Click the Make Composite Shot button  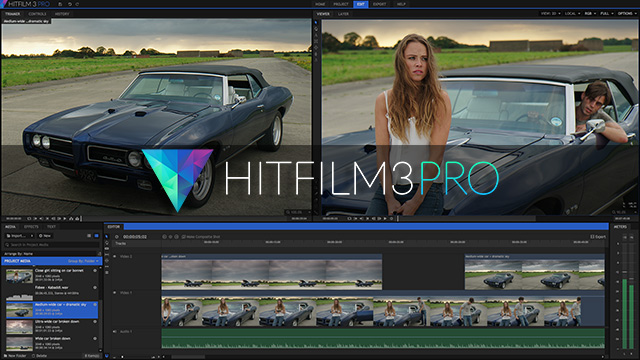(x=201, y=237)
